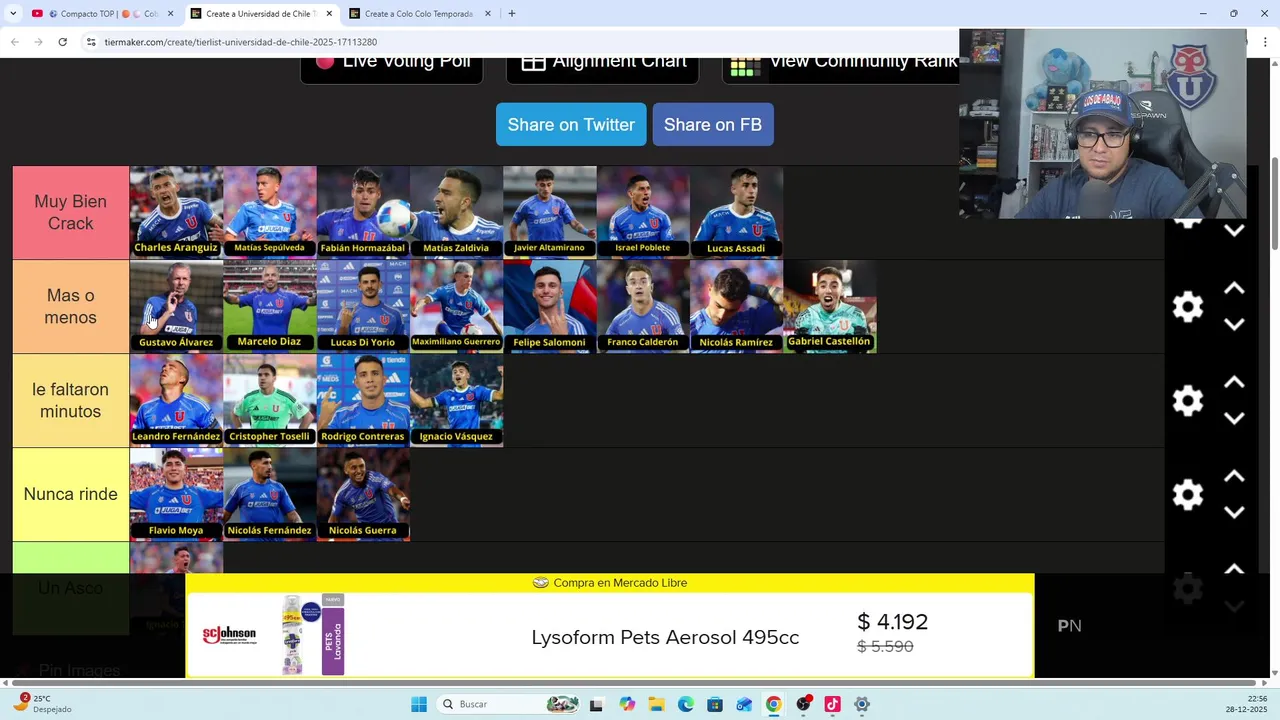Select Matías Zaldivia player card
The width and height of the screenshot is (1280, 720).
(456, 212)
